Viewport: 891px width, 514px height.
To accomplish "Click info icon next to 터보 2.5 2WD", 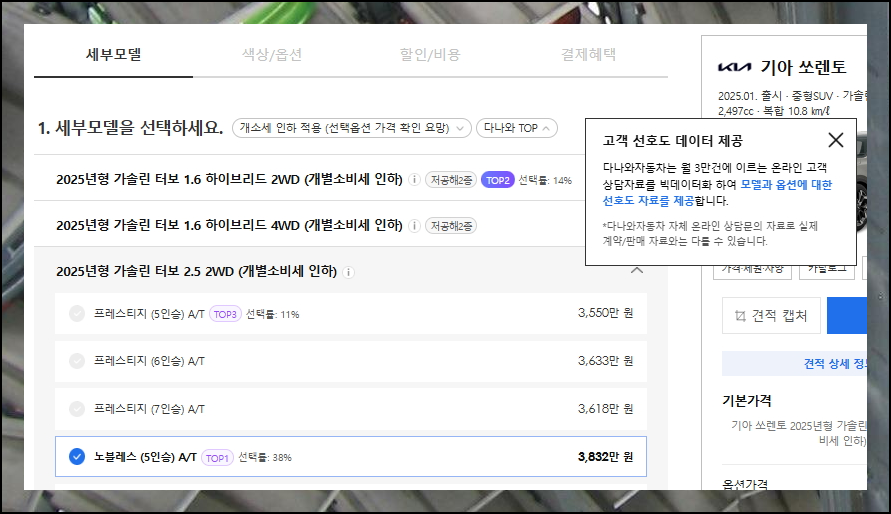I will point(348,272).
